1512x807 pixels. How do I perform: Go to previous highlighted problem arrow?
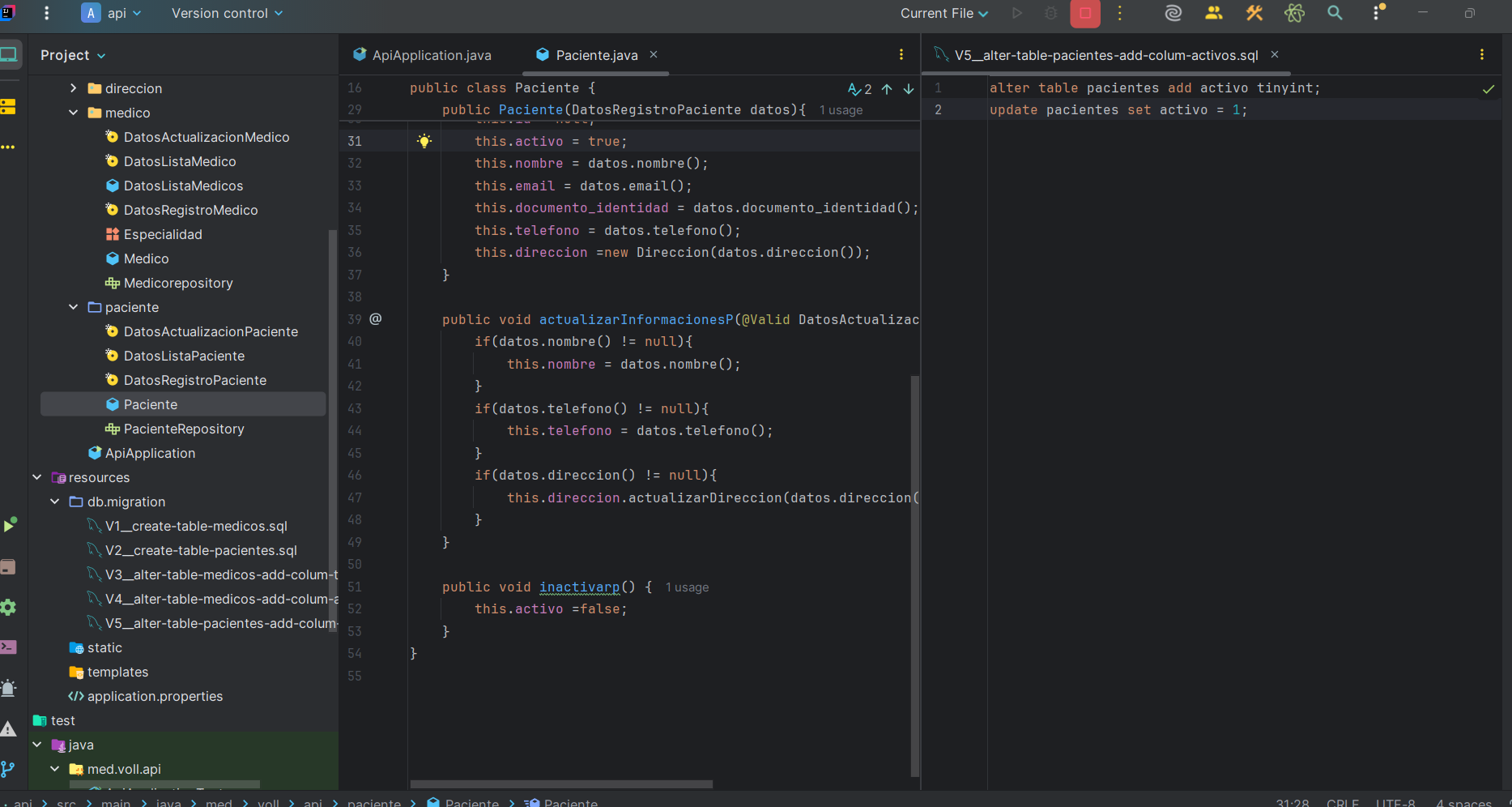tap(887, 89)
